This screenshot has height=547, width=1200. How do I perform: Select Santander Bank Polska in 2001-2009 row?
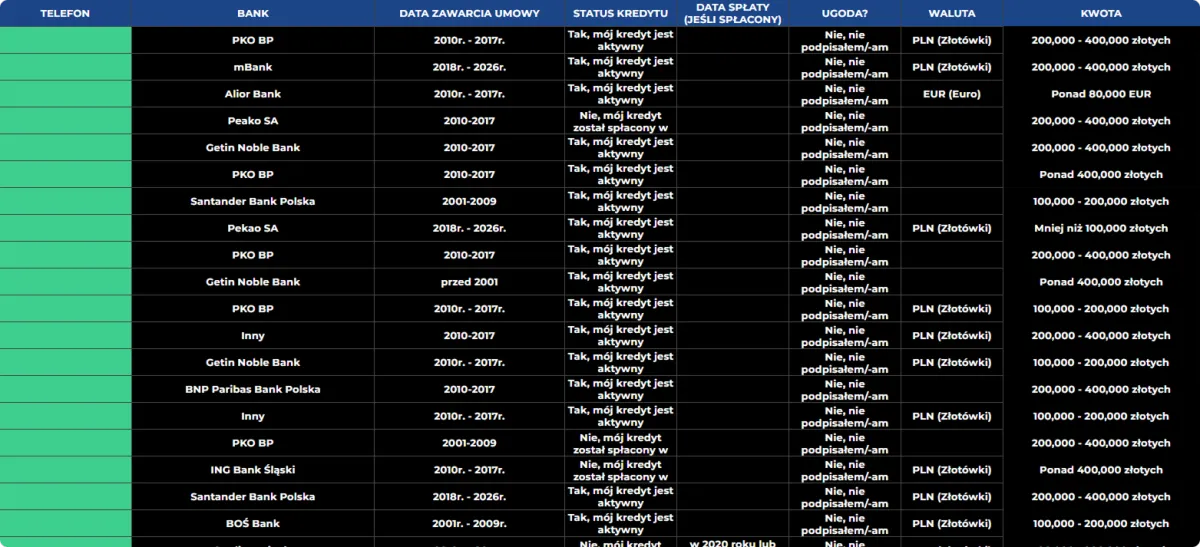253,201
